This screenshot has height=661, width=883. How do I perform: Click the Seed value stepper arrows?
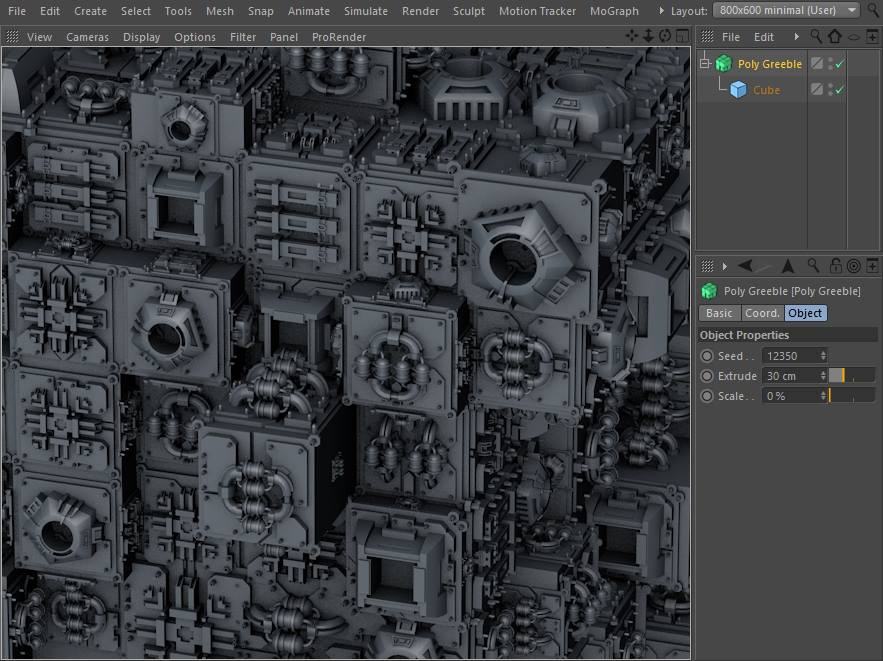point(823,356)
